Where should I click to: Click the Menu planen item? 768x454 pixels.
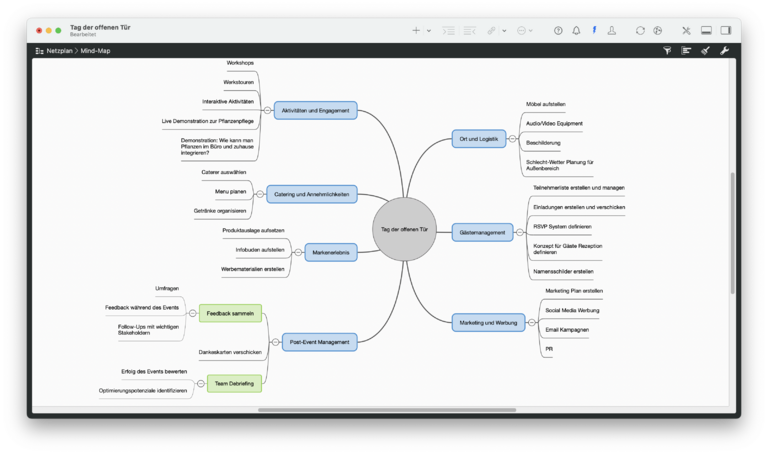tap(231, 191)
